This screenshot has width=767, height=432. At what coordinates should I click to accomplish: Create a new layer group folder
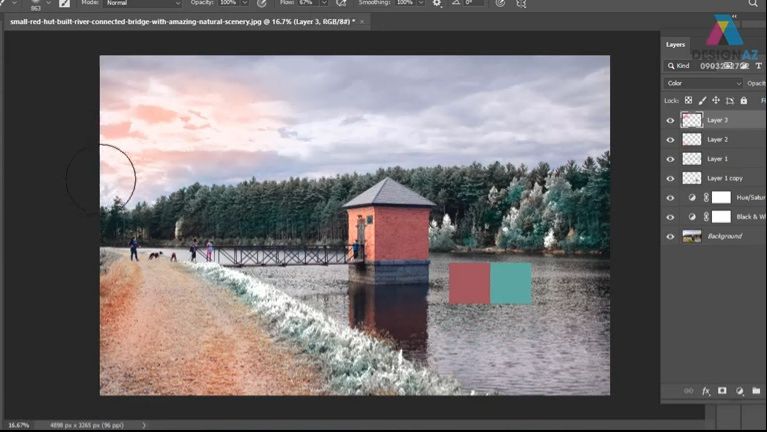pyautogui.click(x=756, y=391)
